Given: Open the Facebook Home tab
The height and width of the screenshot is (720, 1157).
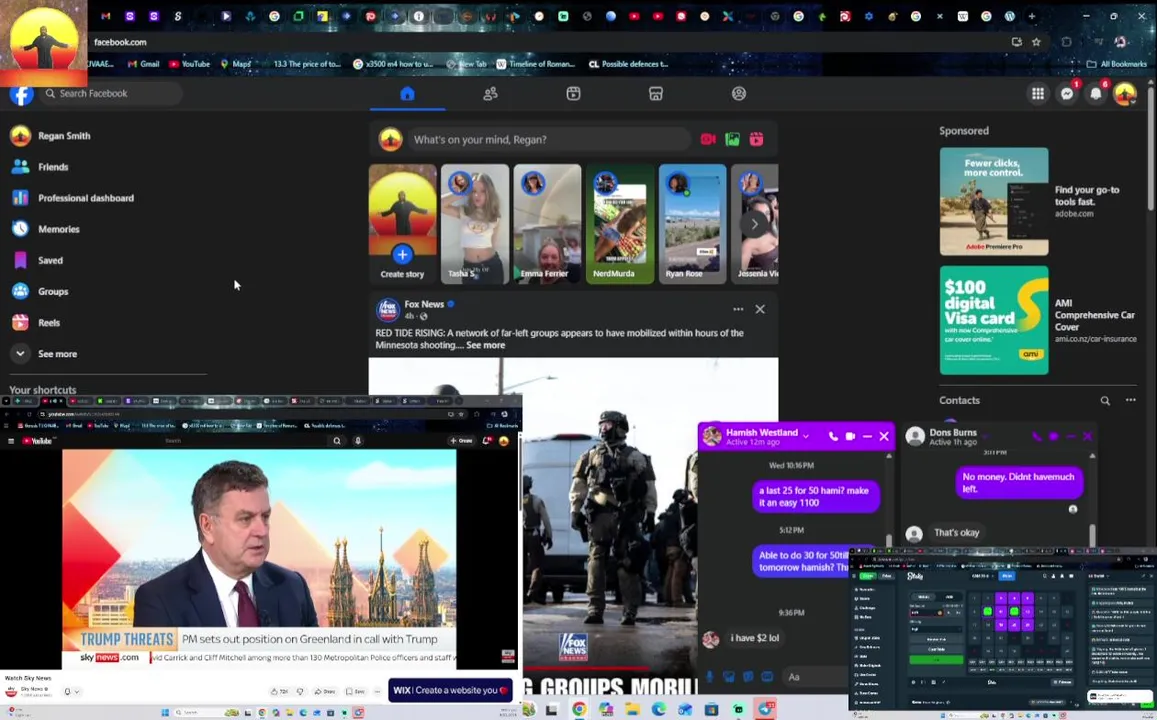Looking at the screenshot, I should pos(407,94).
